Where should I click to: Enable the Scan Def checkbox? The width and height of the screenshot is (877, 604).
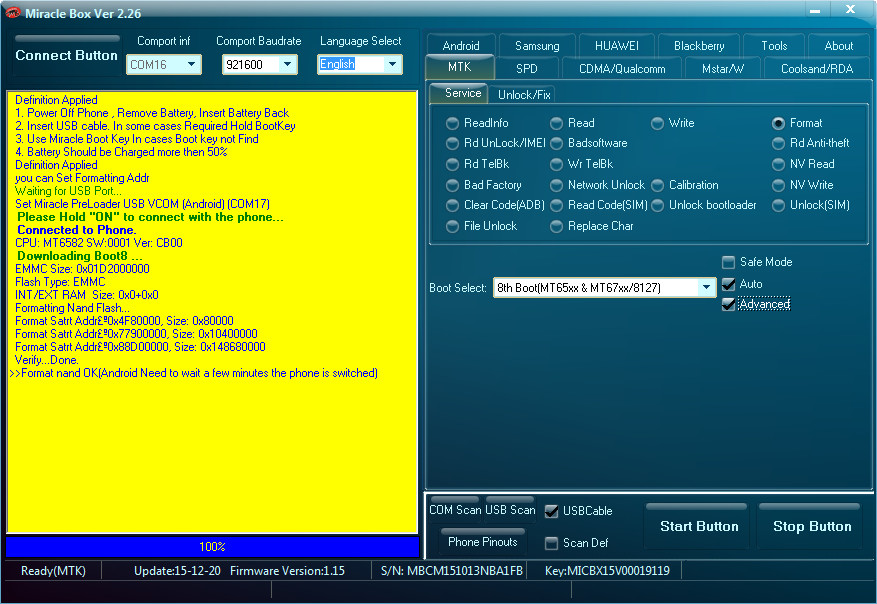(551, 543)
